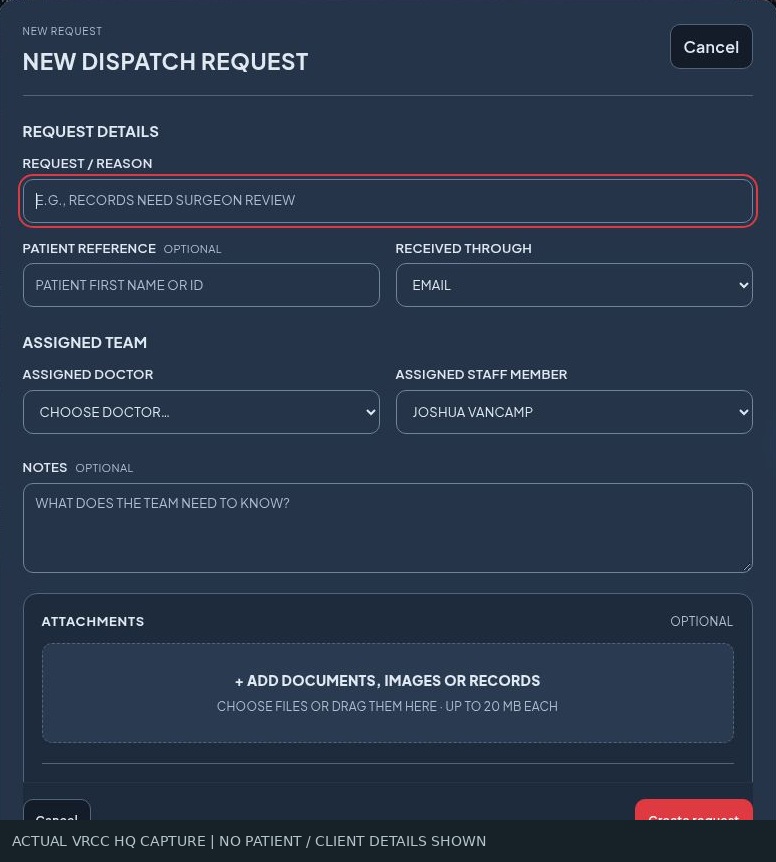Focus the Request / Reason input field
Image resolution: width=776 pixels, height=862 pixels.
[x=387, y=201]
